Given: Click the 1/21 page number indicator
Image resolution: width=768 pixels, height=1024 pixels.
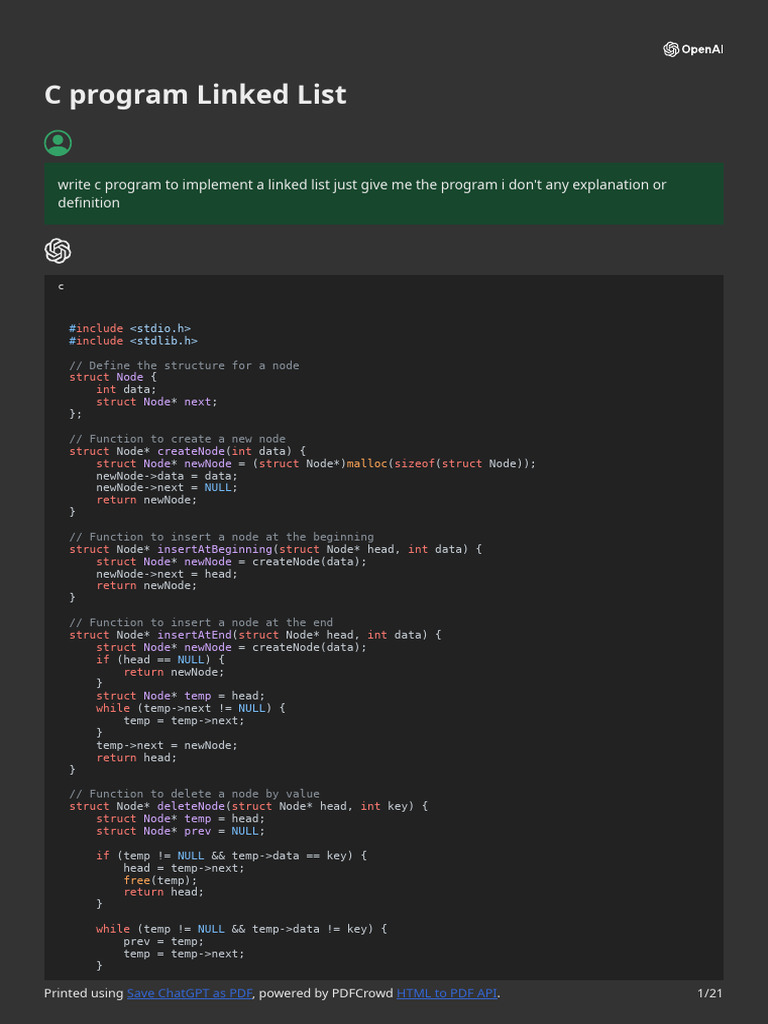Looking at the screenshot, I should tap(709, 993).
